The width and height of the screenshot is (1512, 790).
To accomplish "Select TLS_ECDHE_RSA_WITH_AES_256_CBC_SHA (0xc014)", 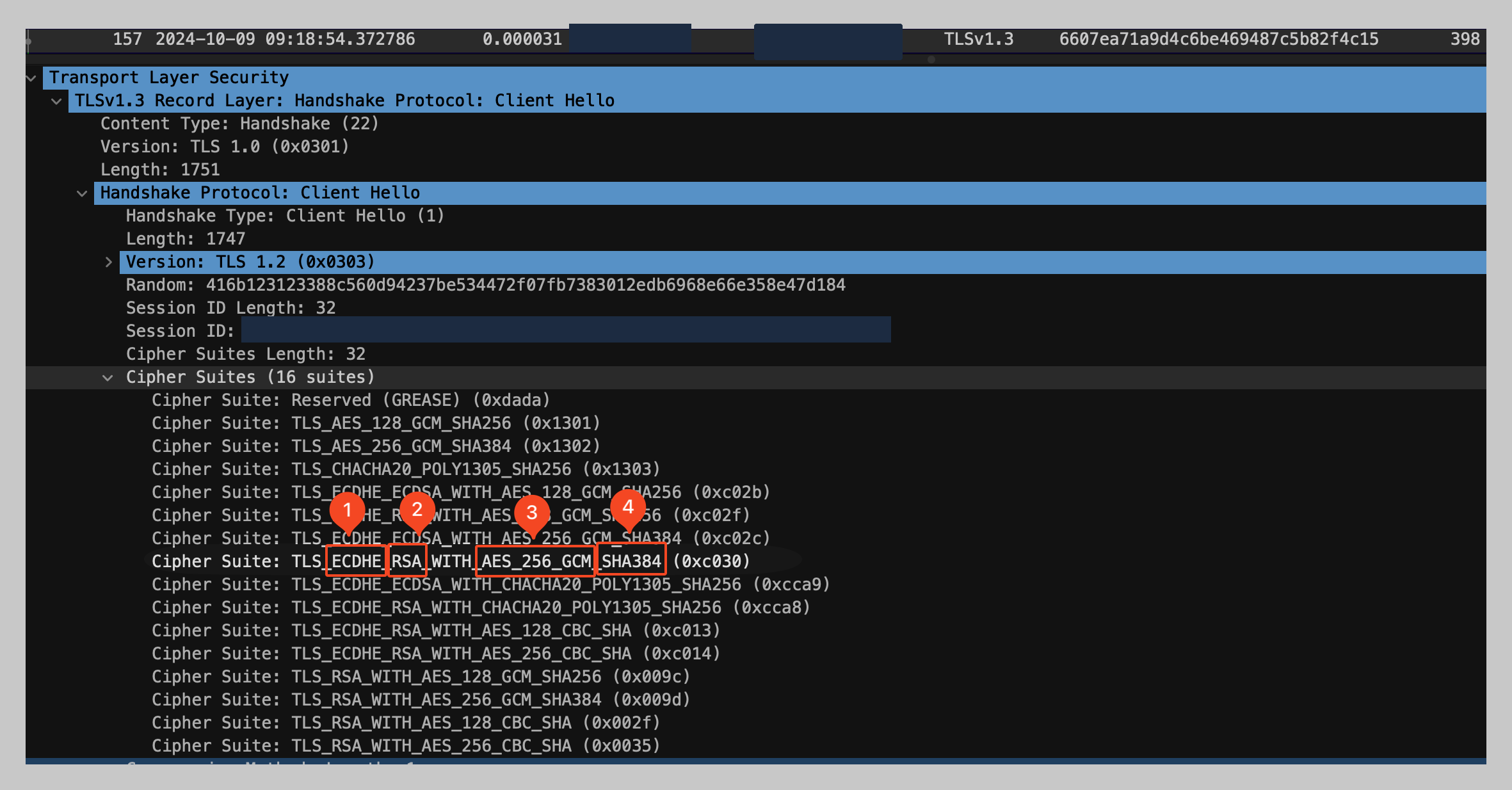I will pyautogui.click(x=436, y=654).
